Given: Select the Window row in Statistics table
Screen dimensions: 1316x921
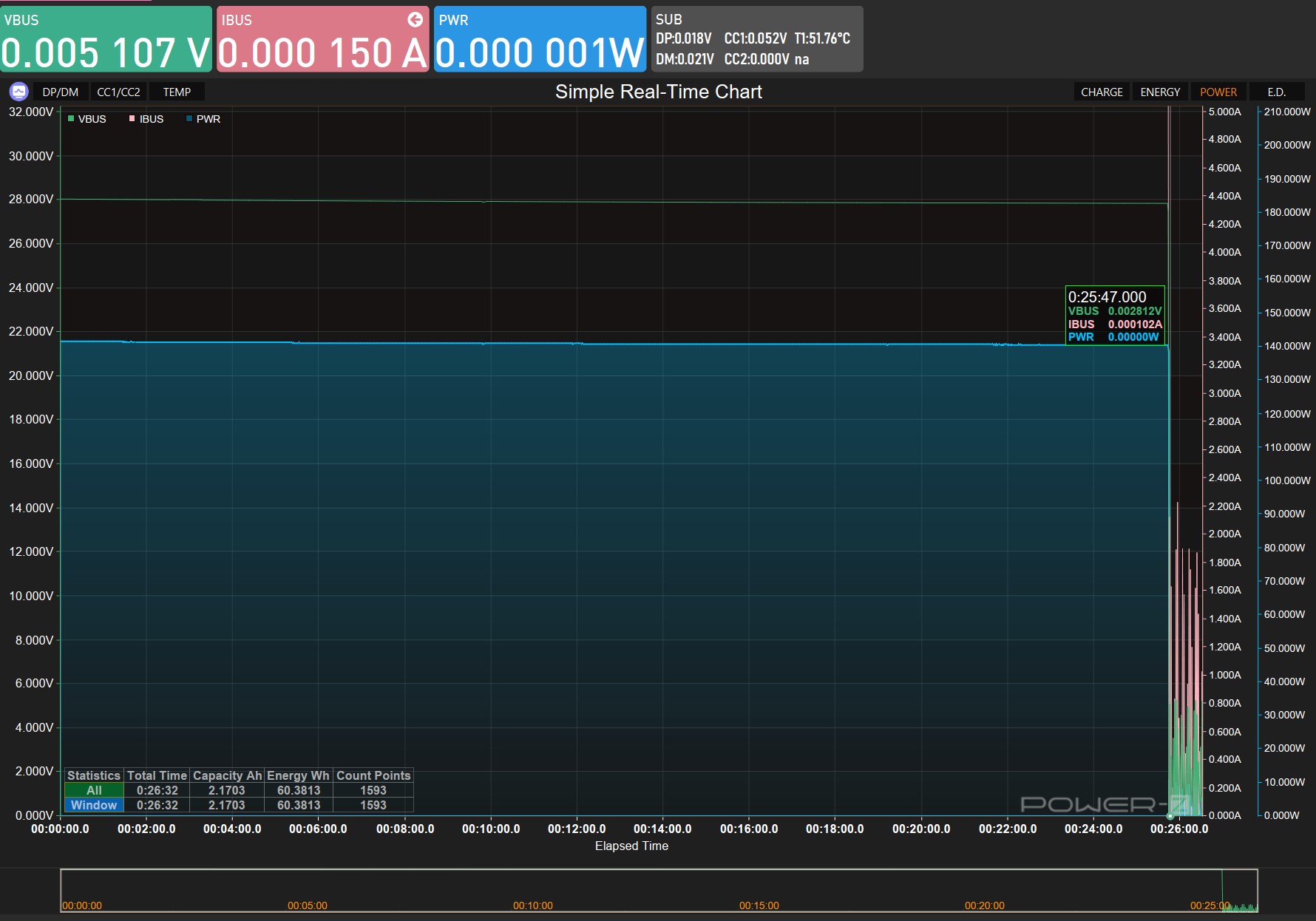Looking at the screenshot, I should click(94, 805).
